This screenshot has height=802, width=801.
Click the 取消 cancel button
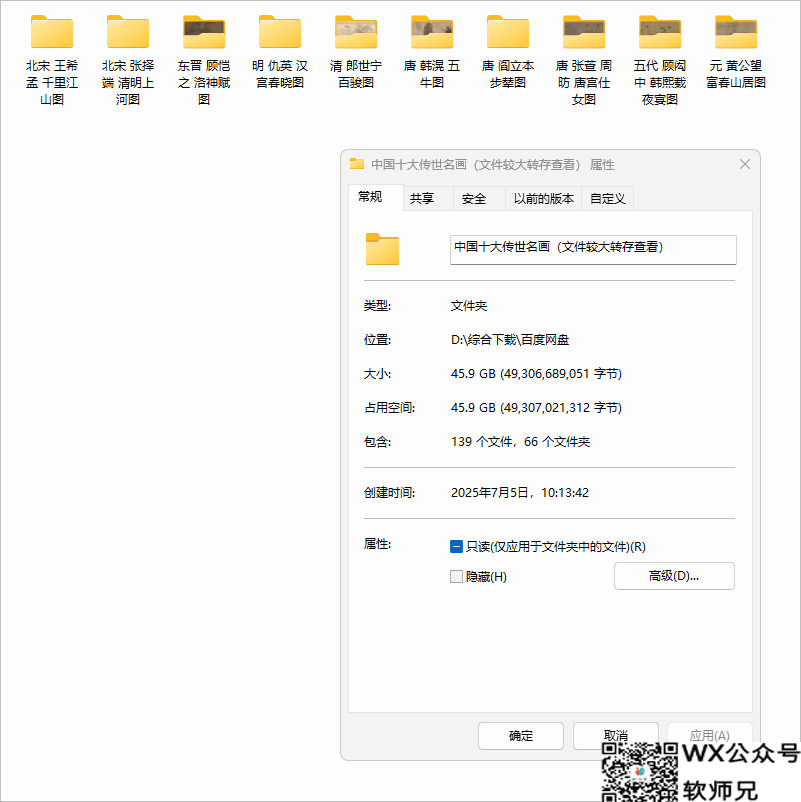tap(615, 736)
